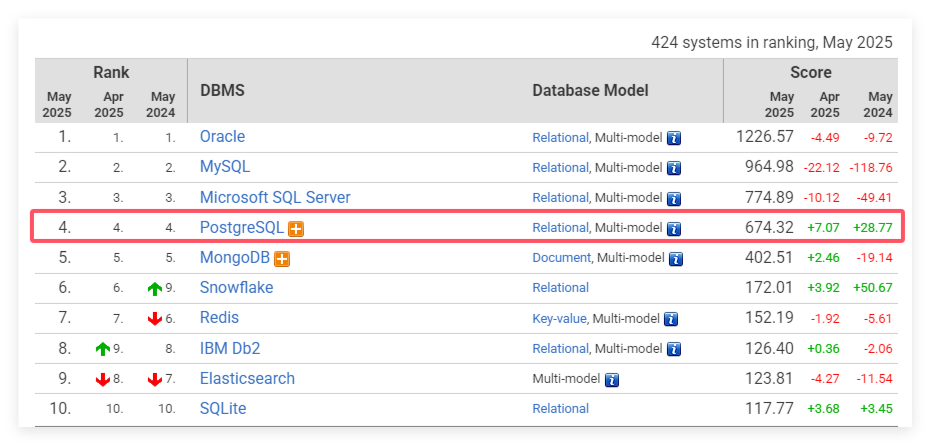The image size is (929, 444).
Task: Click the Relational link in the MySQL row
Action: coord(560,168)
